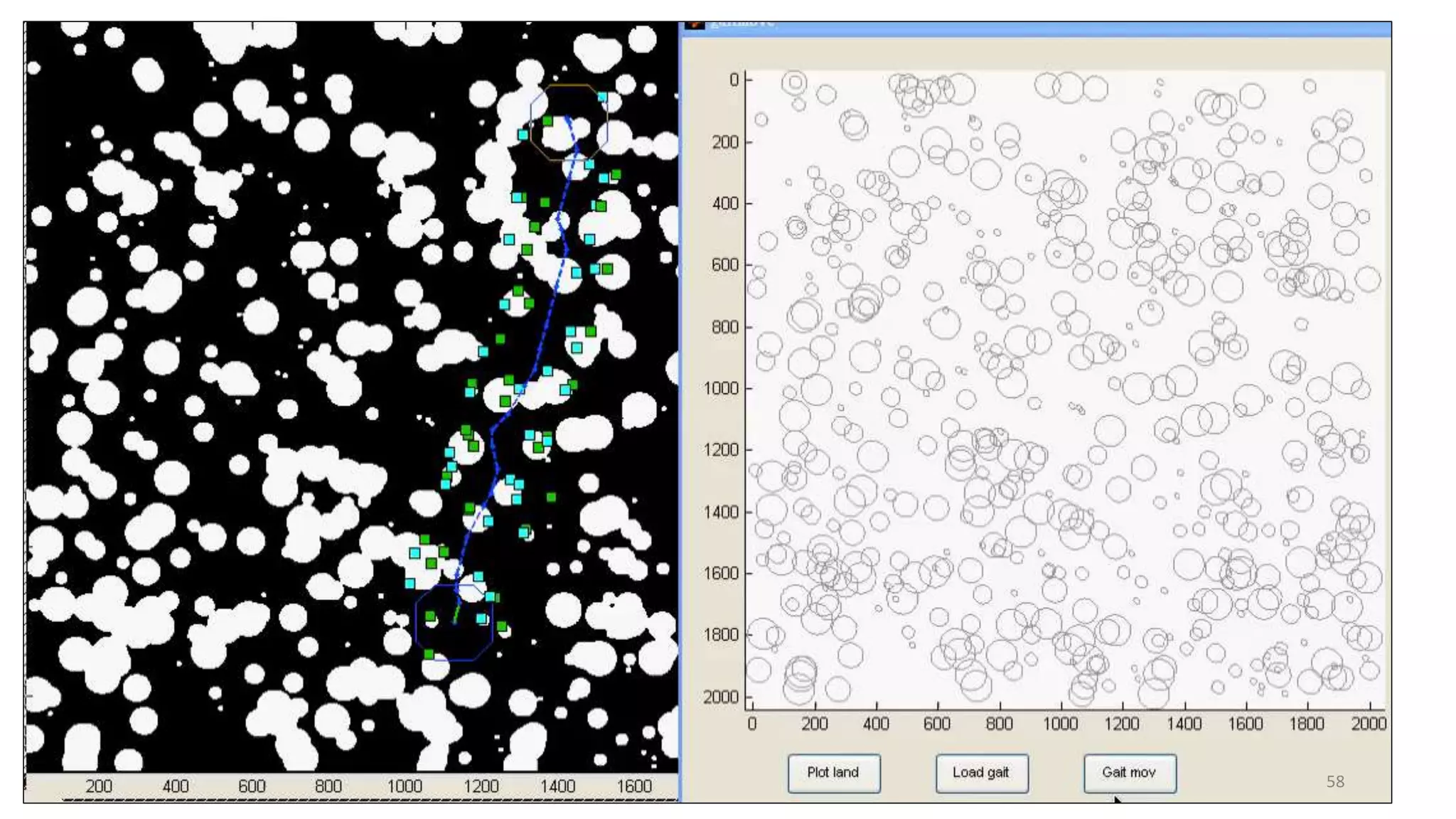Click the 200 tick label on terrain x-axis
Screen dimensions: 1456x819
tap(99, 786)
